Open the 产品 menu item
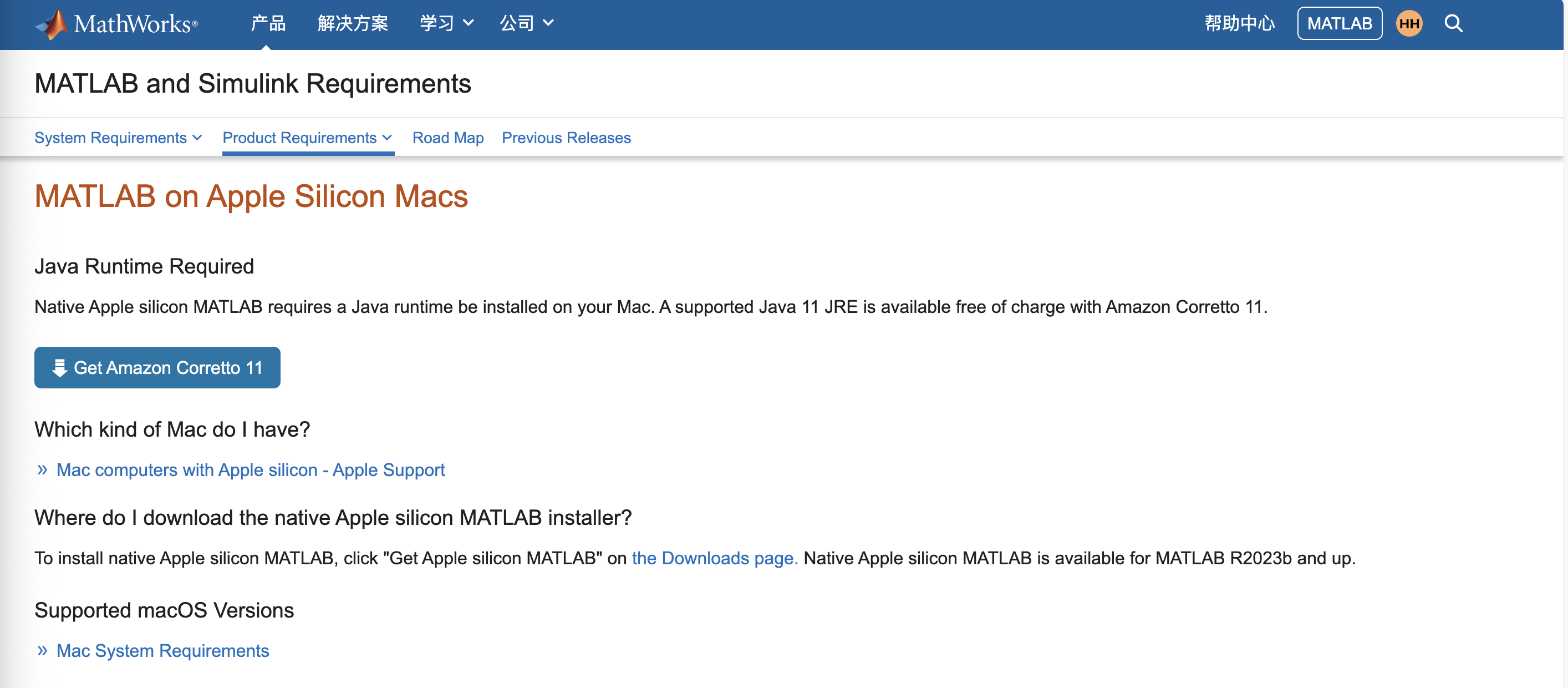Image resolution: width=1568 pixels, height=688 pixels. pyautogui.click(x=268, y=23)
